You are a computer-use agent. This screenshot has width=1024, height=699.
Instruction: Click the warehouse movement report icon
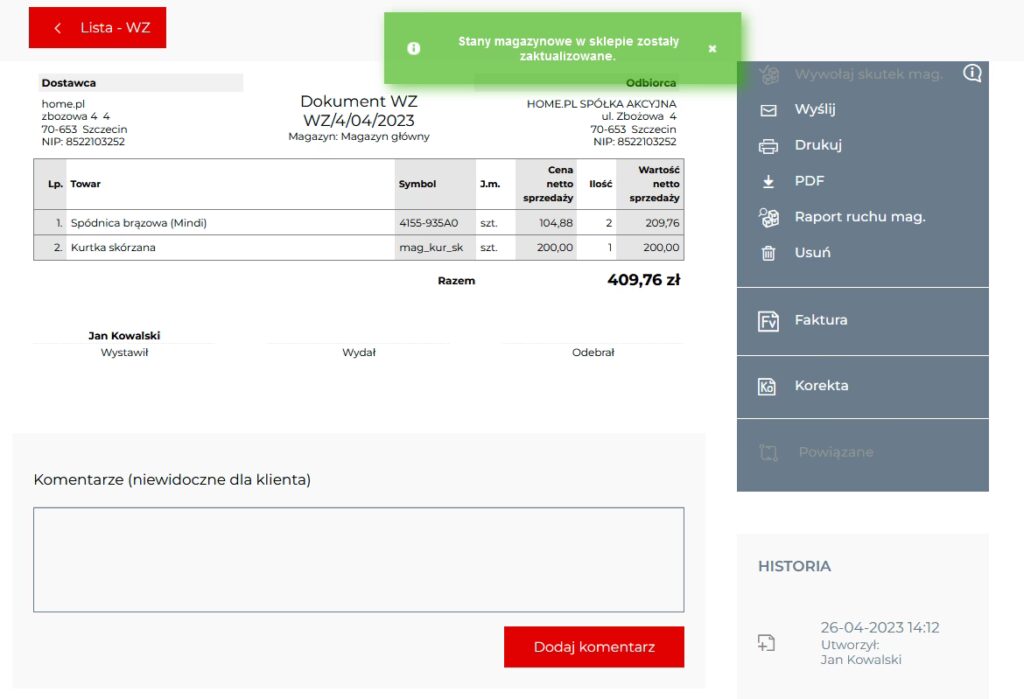click(x=768, y=217)
